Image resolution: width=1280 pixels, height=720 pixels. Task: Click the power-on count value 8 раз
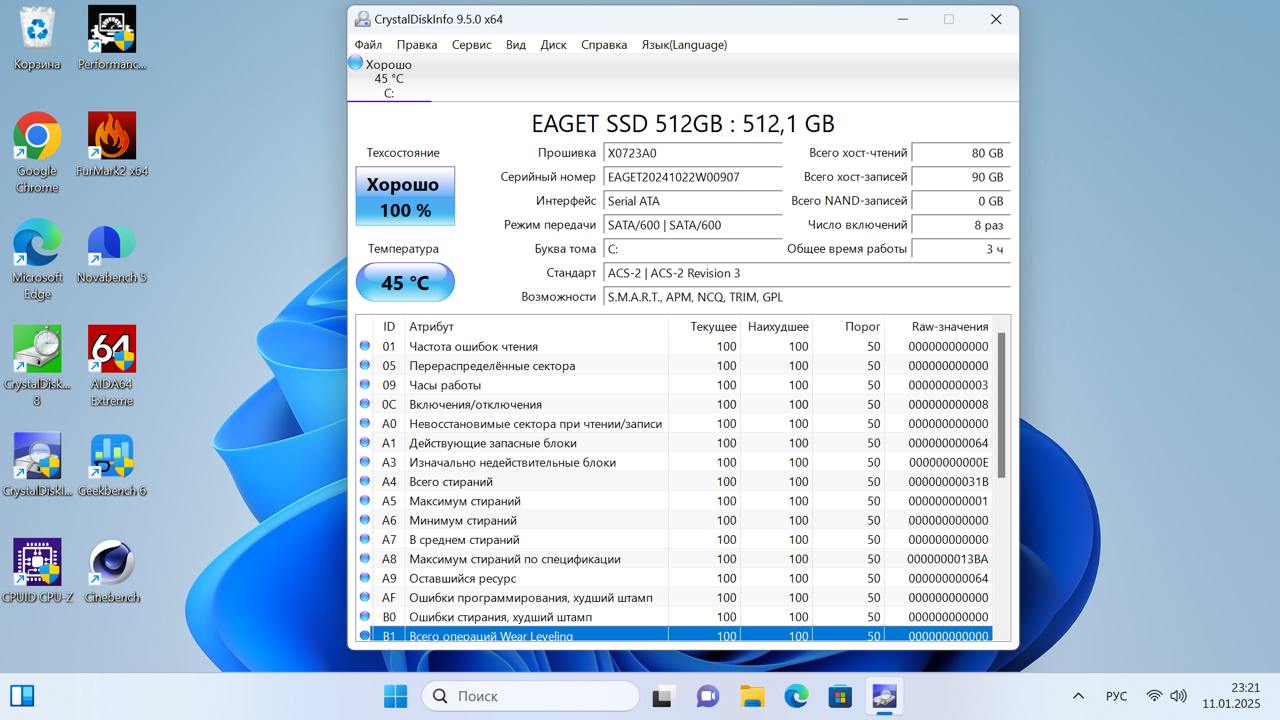[961, 225]
